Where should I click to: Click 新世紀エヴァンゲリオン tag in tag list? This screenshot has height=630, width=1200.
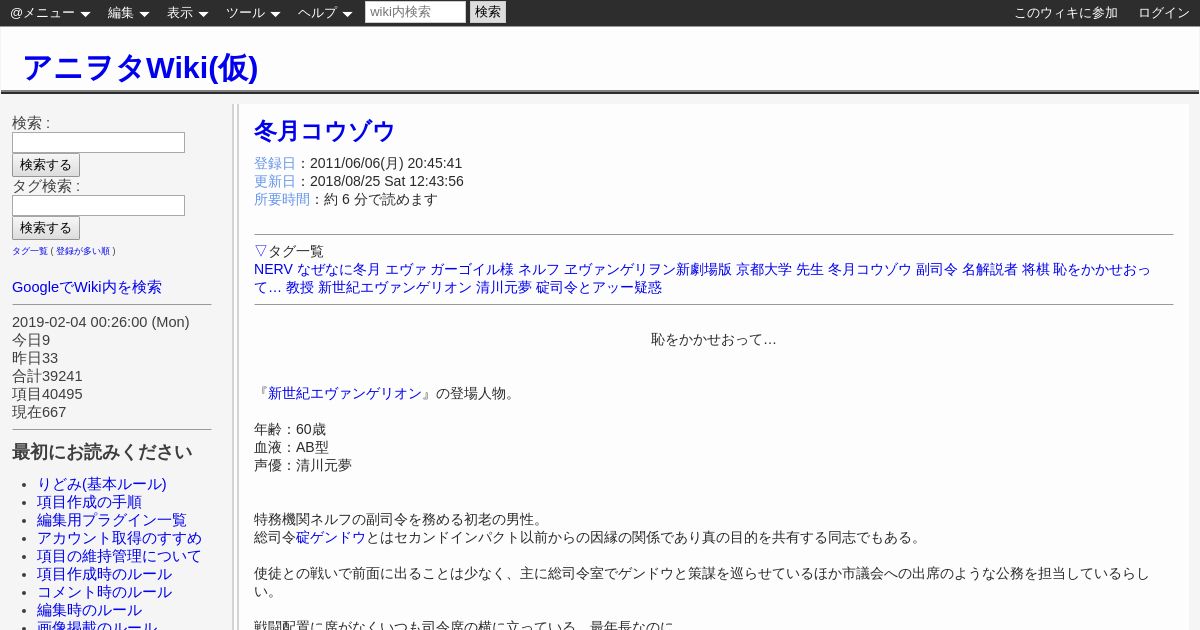click(x=395, y=287)
